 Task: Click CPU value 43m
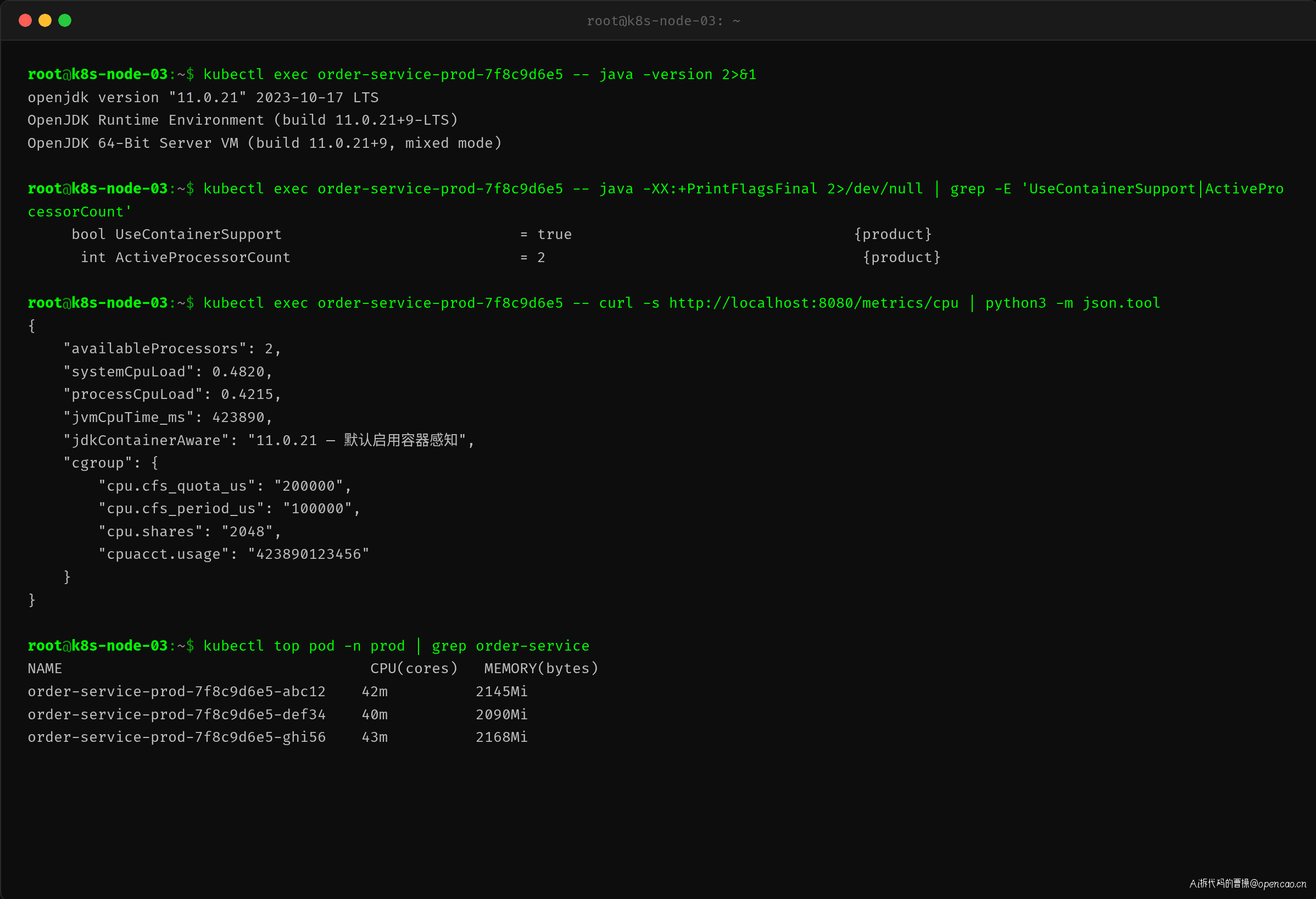point(375,737)
